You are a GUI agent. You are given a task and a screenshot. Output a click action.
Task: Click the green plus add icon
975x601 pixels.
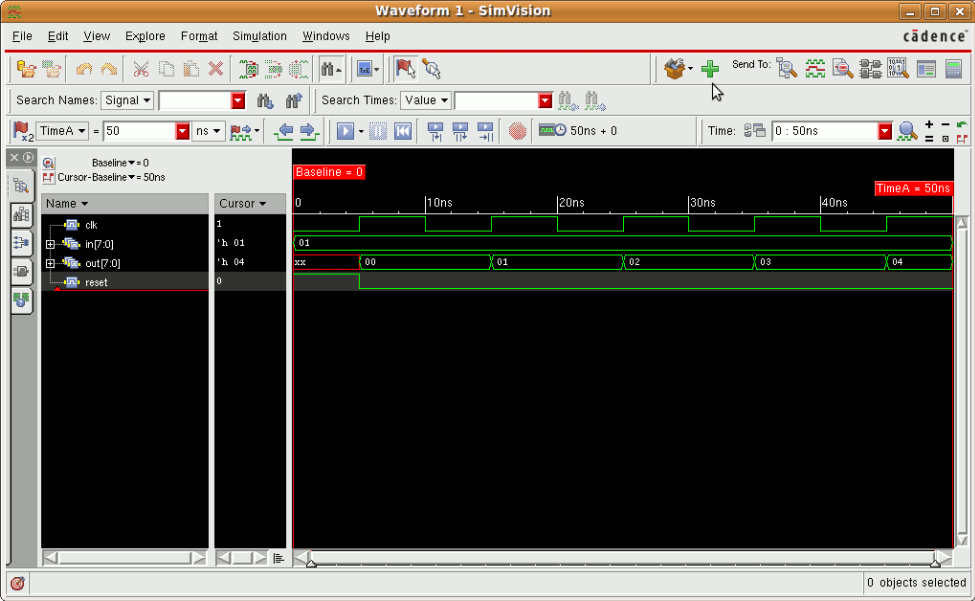click(709, 68)
